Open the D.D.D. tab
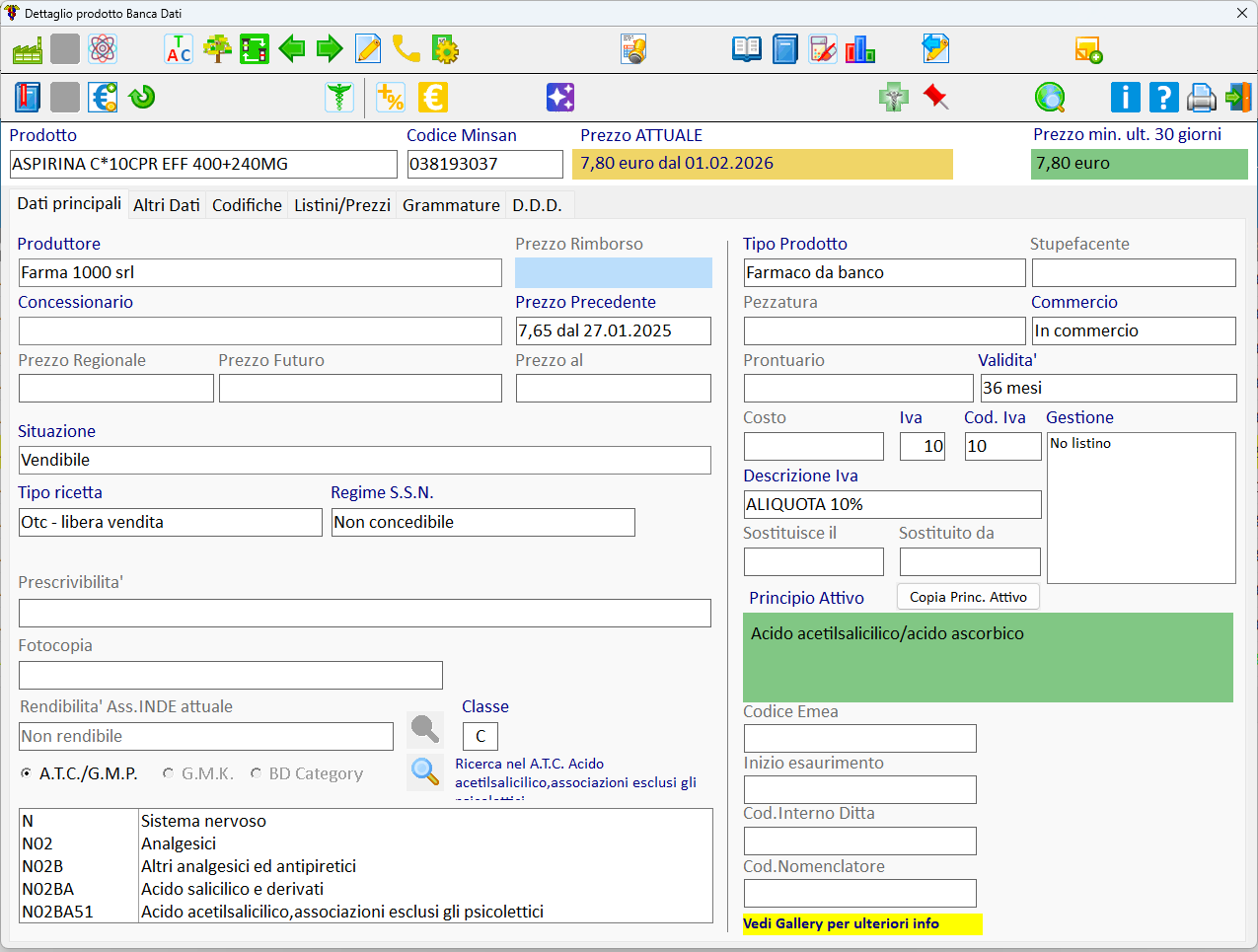This screenshot has height=952, width=1258. point(537,205)
